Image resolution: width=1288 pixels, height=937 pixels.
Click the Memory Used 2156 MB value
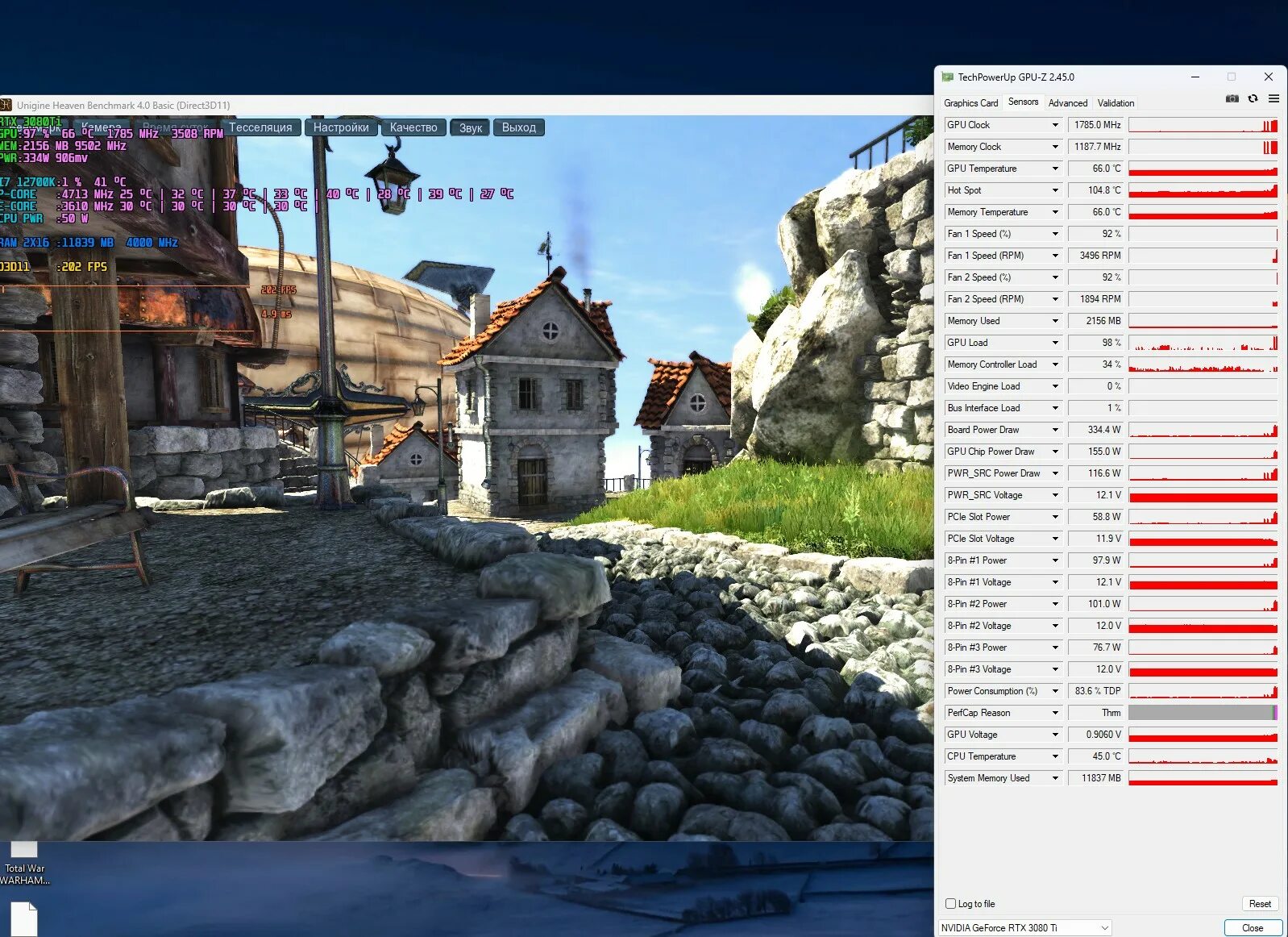(x=1096, y=321)
